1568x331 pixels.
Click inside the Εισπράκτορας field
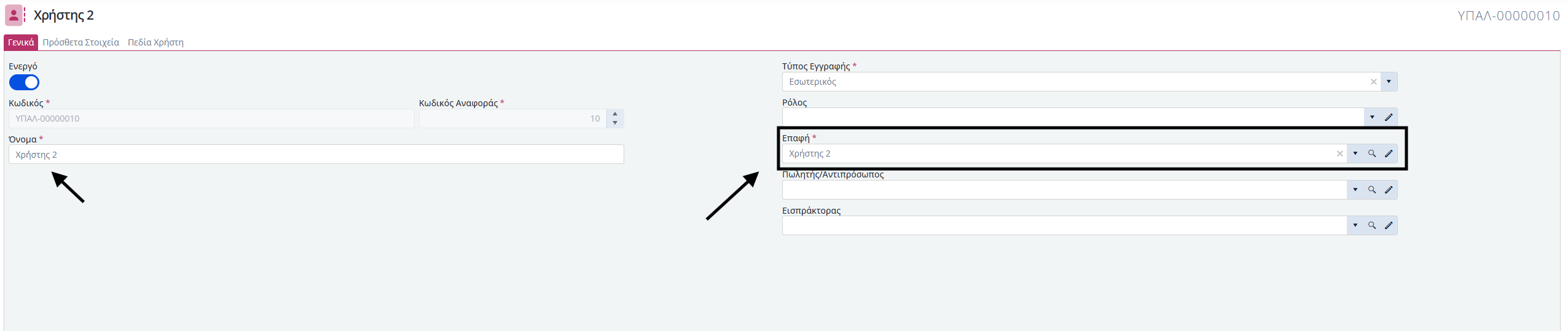pos(1064,225)
